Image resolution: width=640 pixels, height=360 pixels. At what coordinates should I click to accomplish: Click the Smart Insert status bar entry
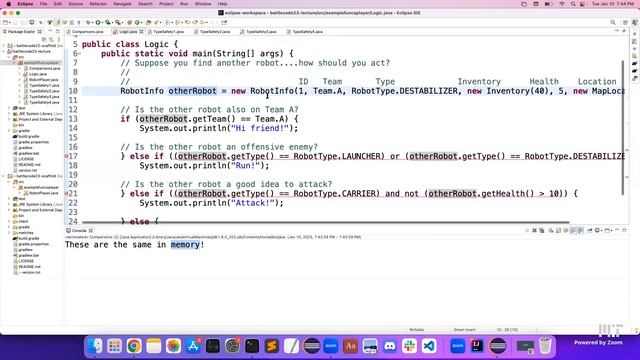point(464,330)
